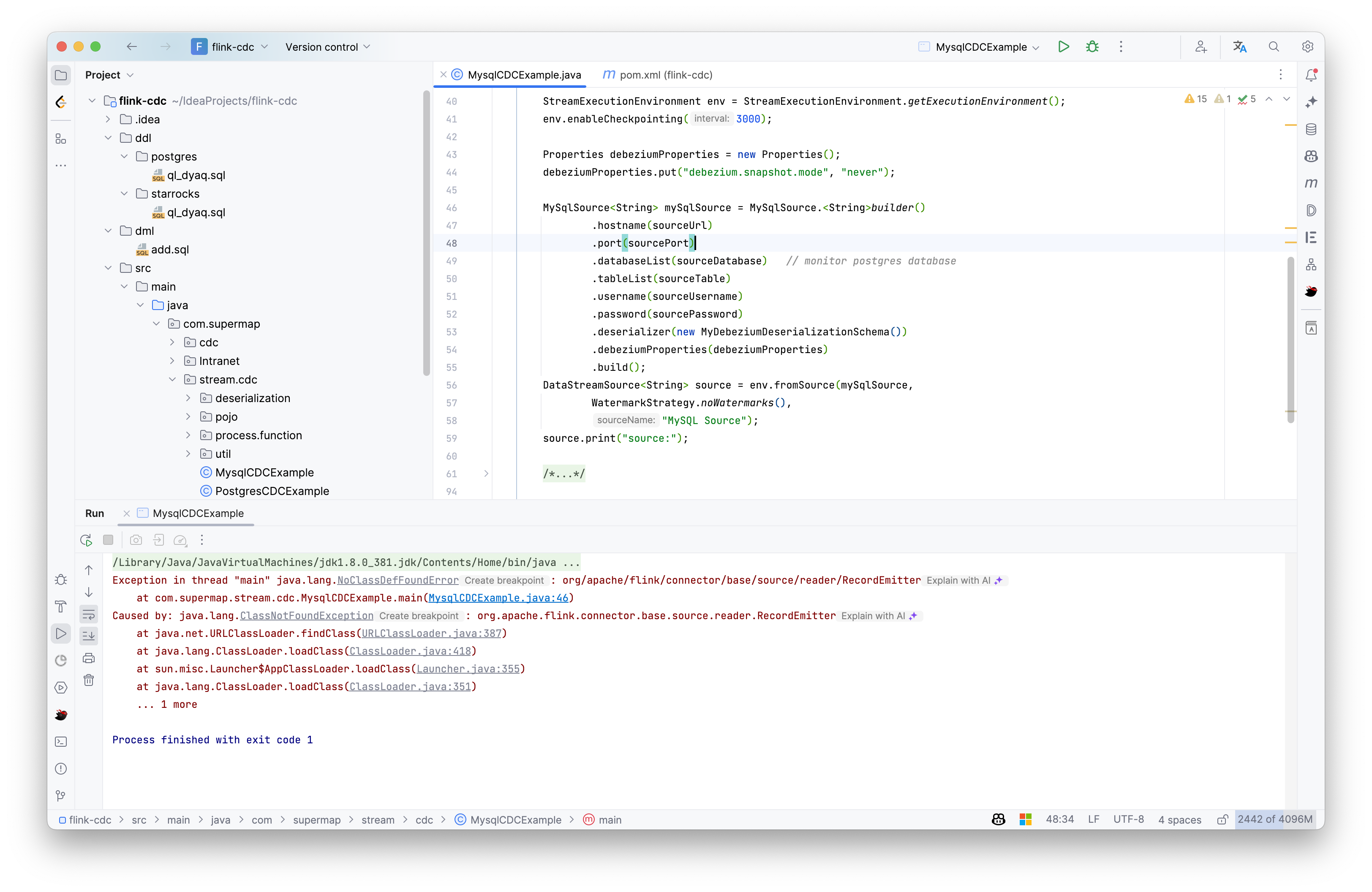Image resolution: width=1372 pixels, height=892 pixels.
Task: Run MysqlCDCExample with the green play button
Action: pos(1064,47)
